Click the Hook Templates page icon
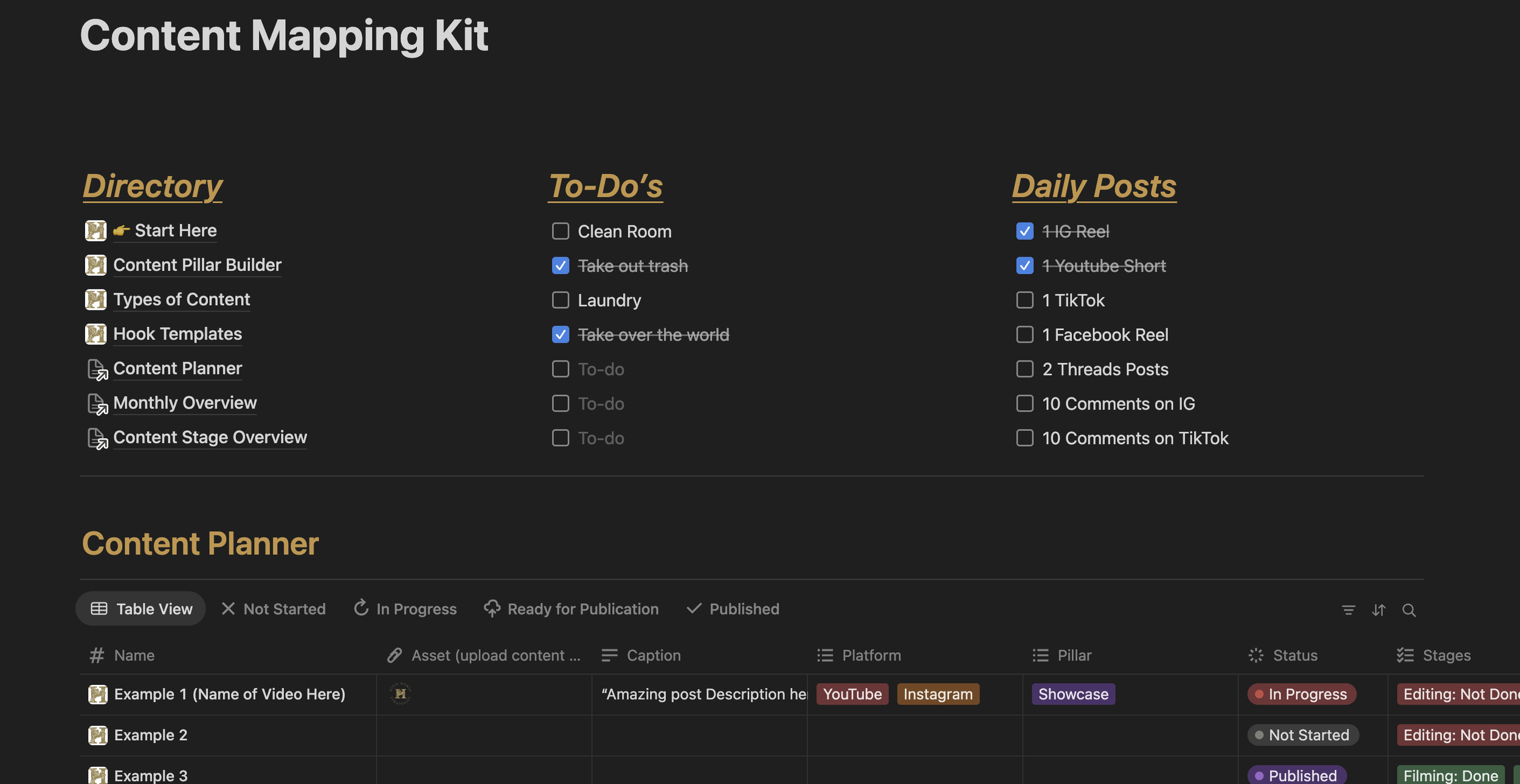1520x784 pixels. click(x=95, y=334)
